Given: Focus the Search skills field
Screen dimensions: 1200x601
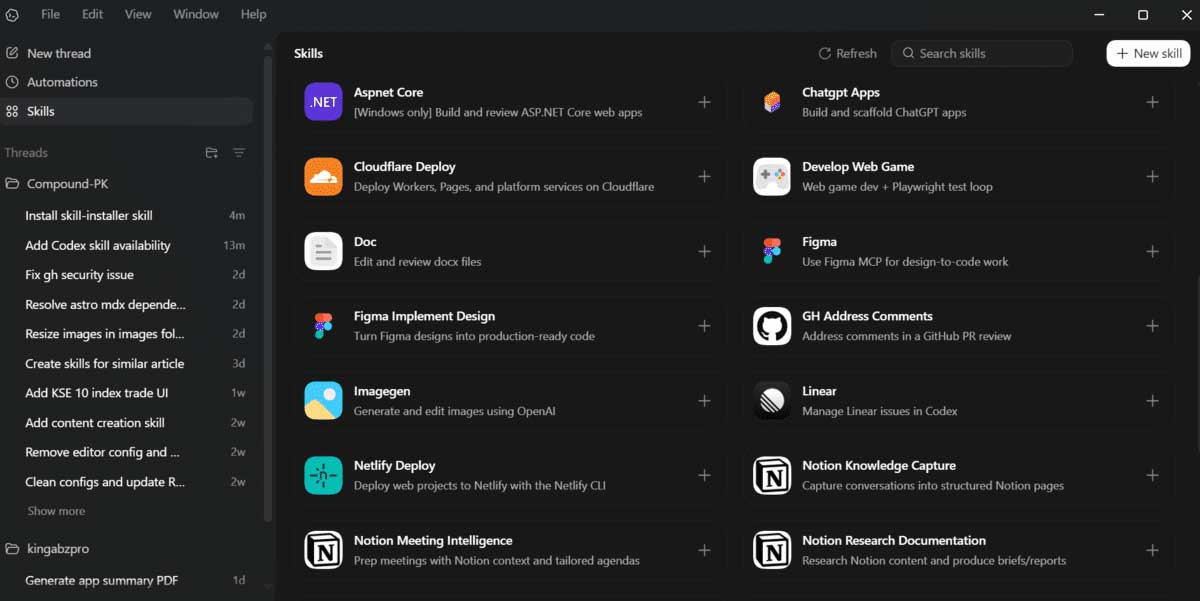Looking at the screenshot, I should coord(982,53).
